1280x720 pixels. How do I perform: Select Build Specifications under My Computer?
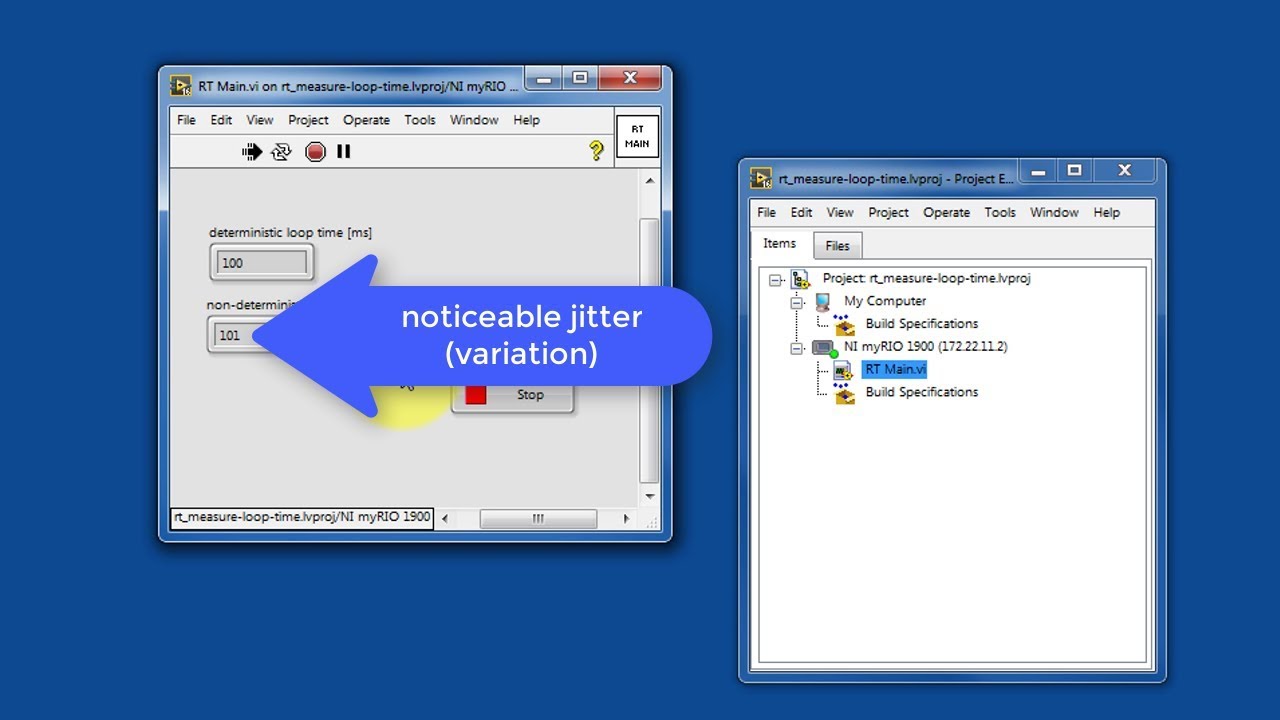click(922, 324)
